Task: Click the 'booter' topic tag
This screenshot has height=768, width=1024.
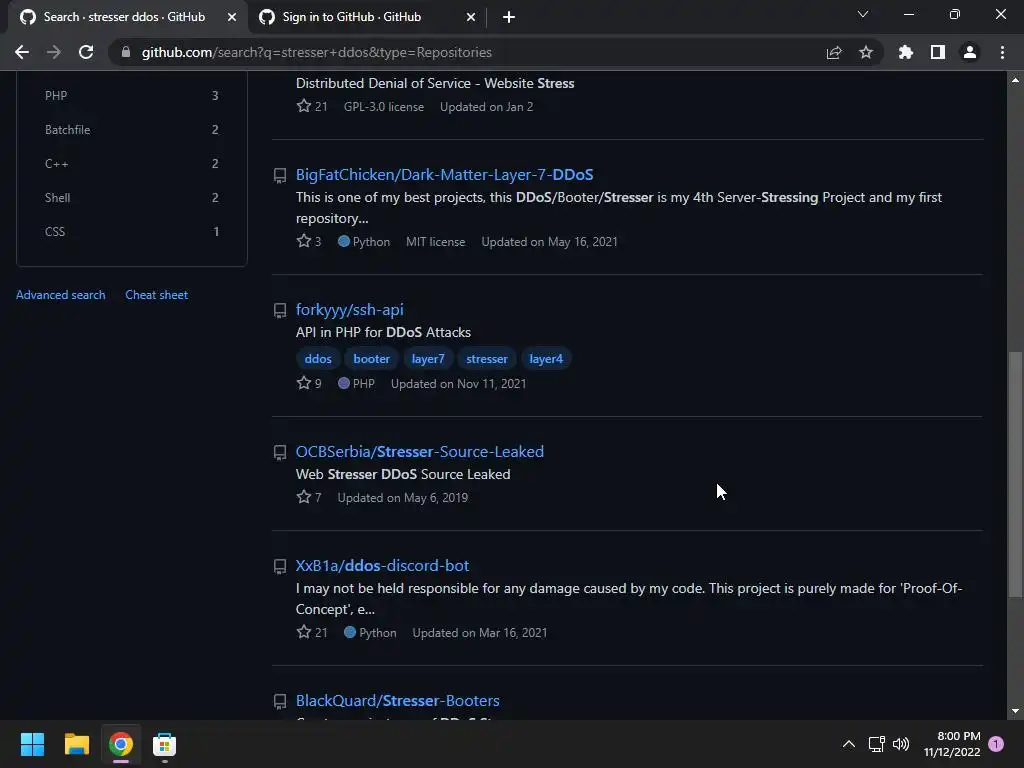Action: point(371,359)
